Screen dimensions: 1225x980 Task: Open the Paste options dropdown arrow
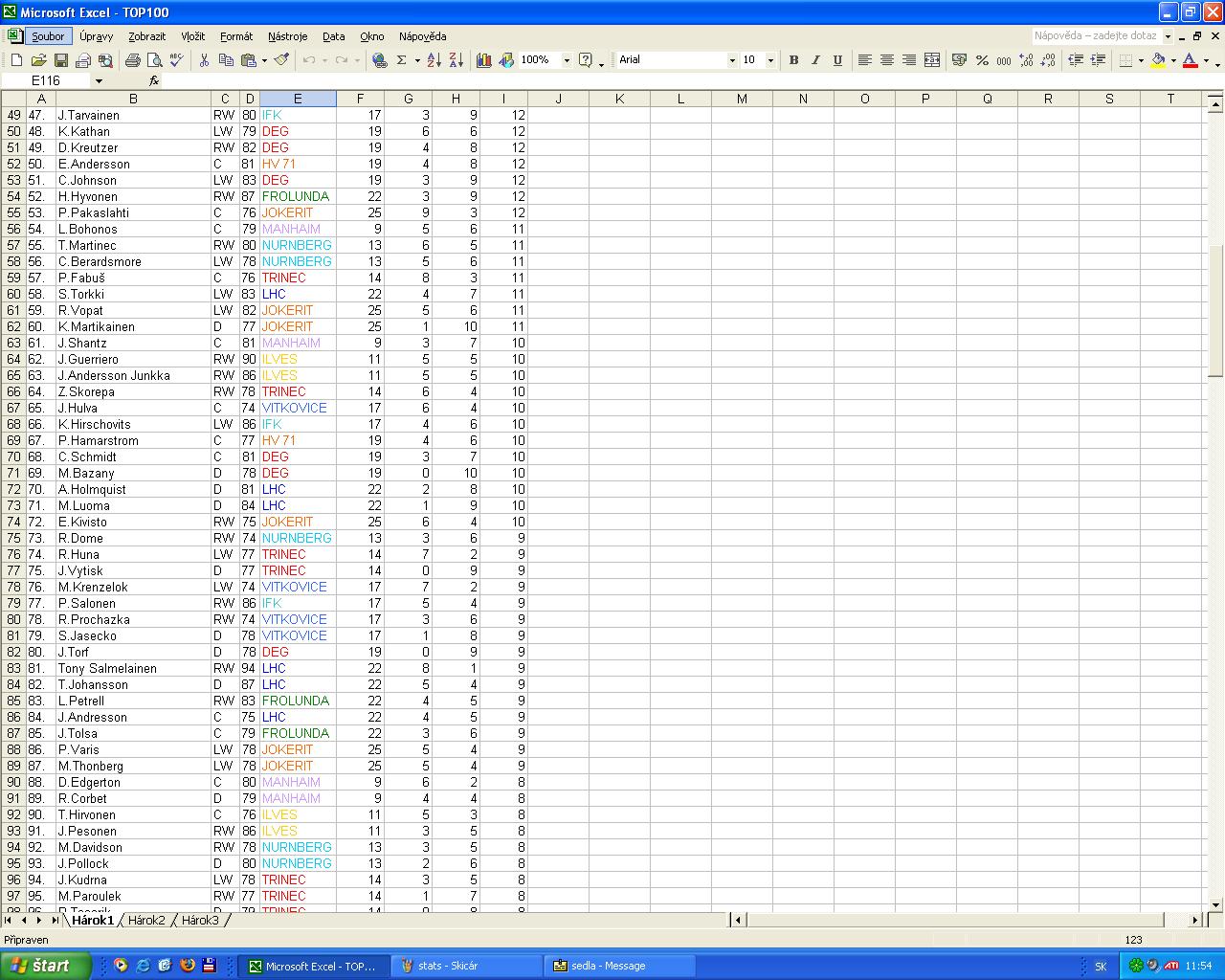[x=264, y=60]
